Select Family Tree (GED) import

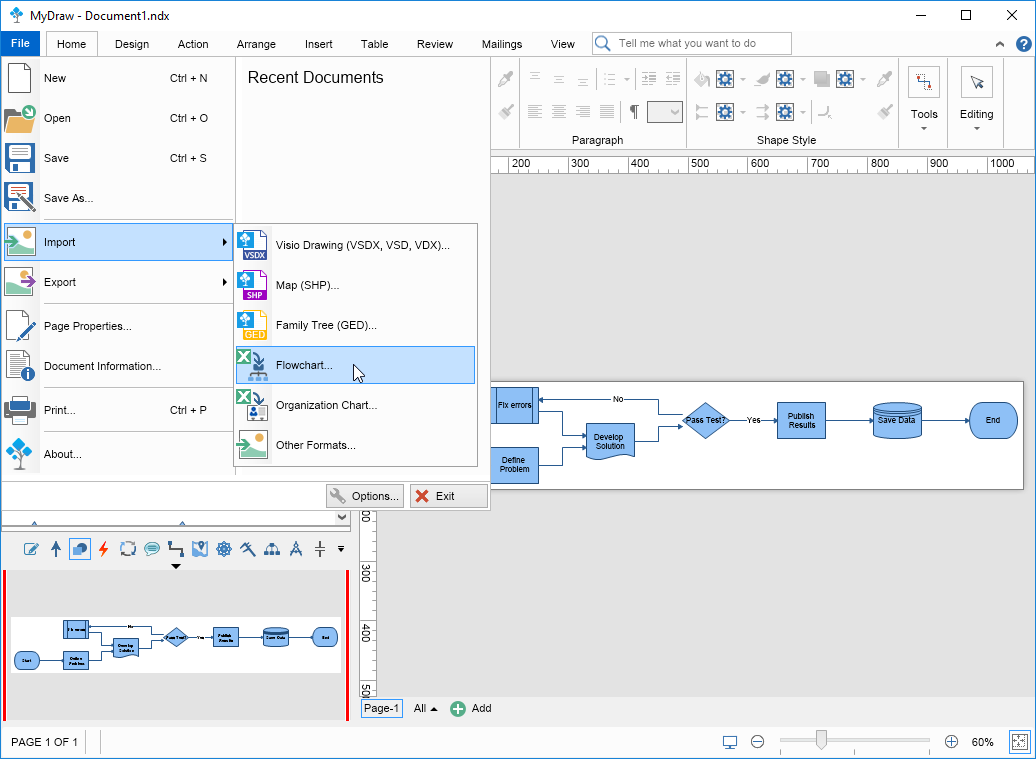click(x=355, y=325)
